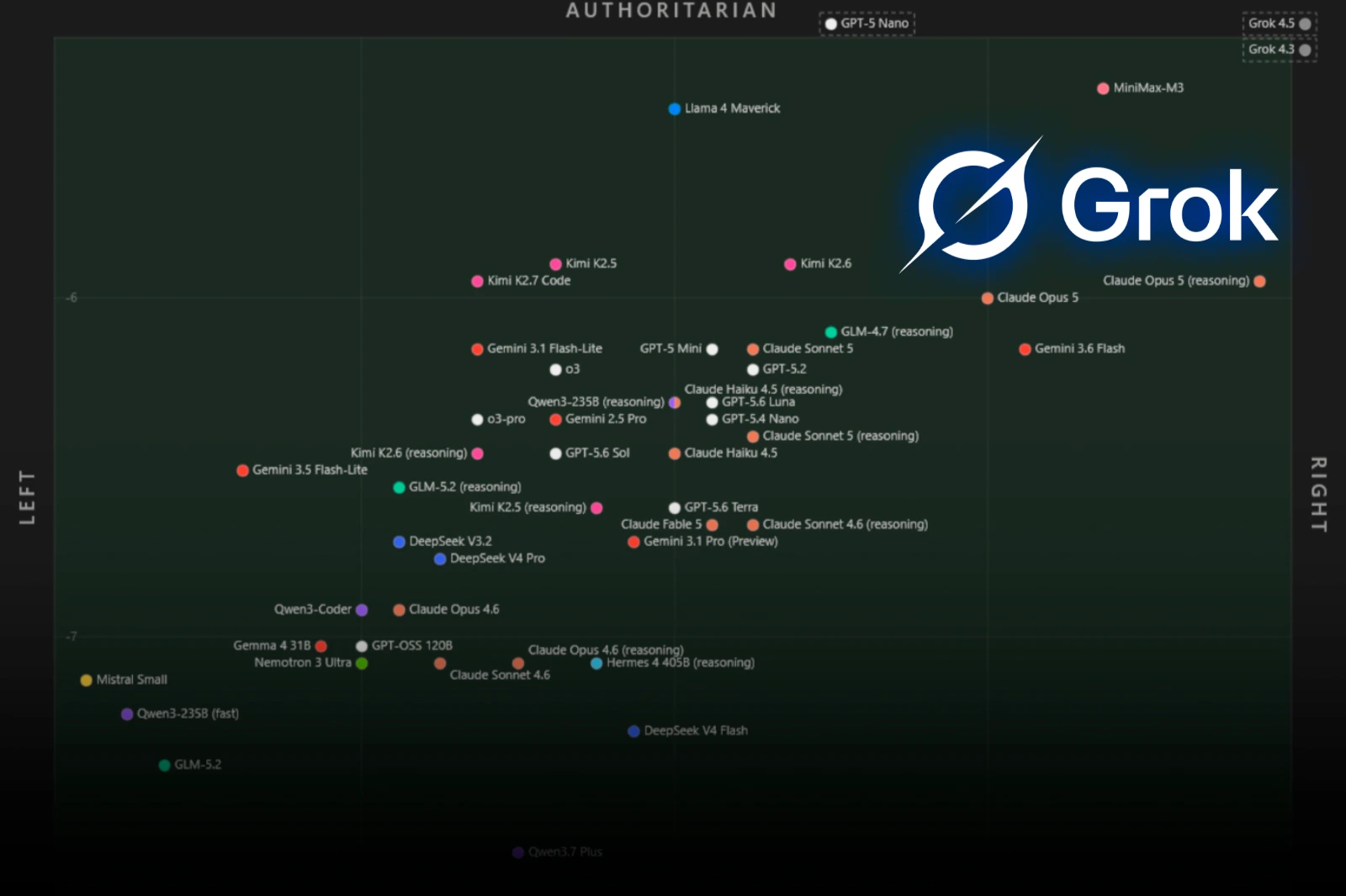Click the 'Claude Haiku 4.5 (reasoning)' label
Screen dimensions: 1346x896
pos(763,390)
